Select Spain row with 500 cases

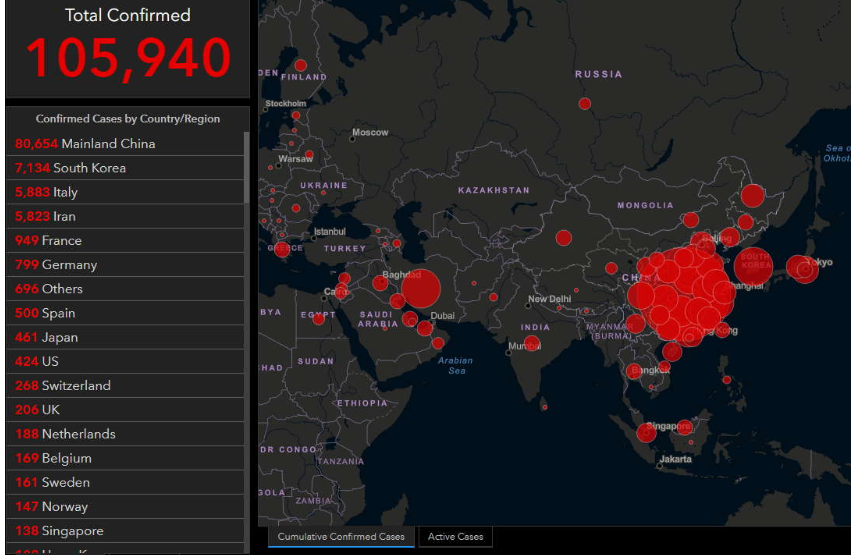point(125,313)
